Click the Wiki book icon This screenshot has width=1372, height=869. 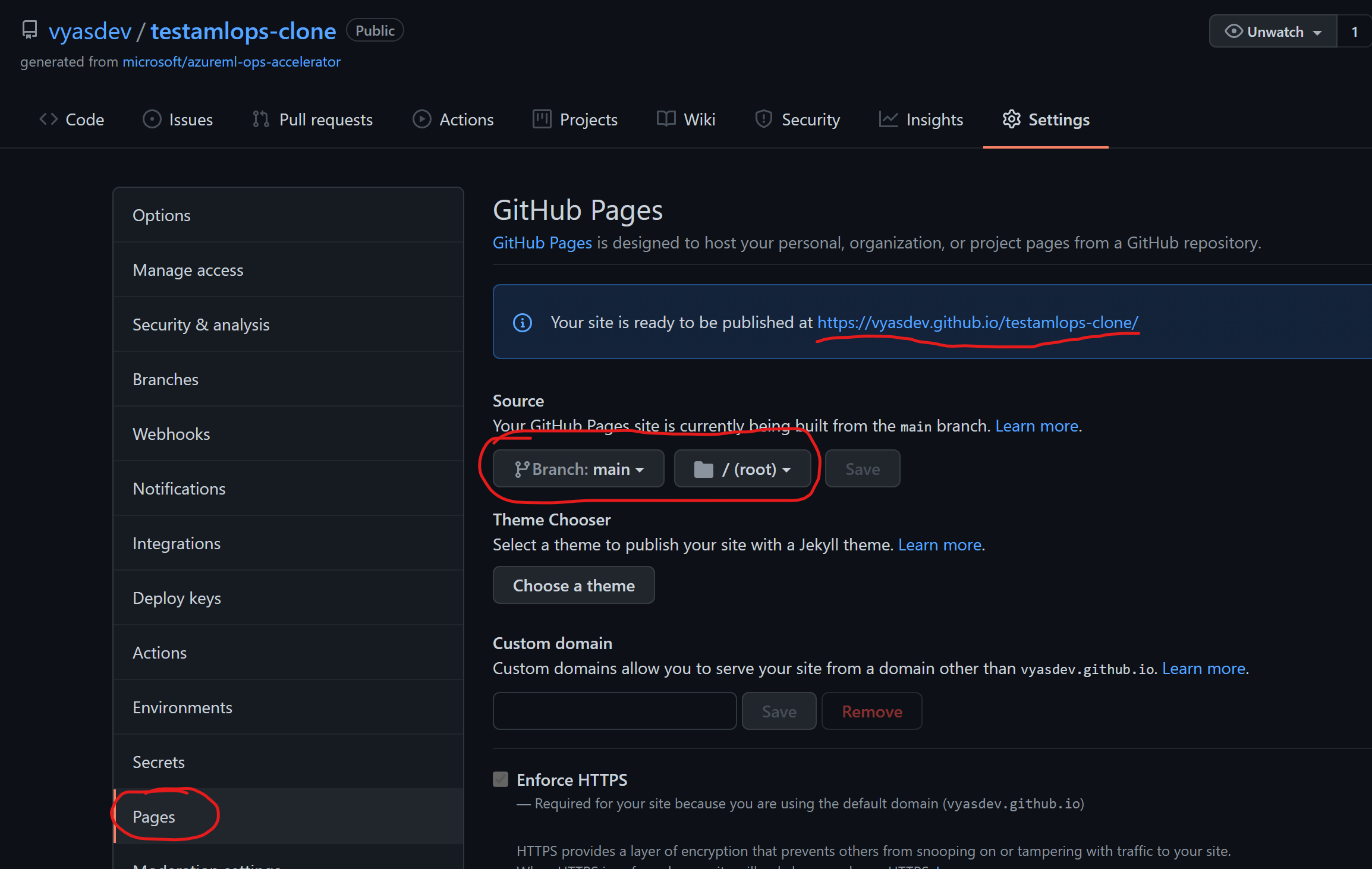(666, 119)
